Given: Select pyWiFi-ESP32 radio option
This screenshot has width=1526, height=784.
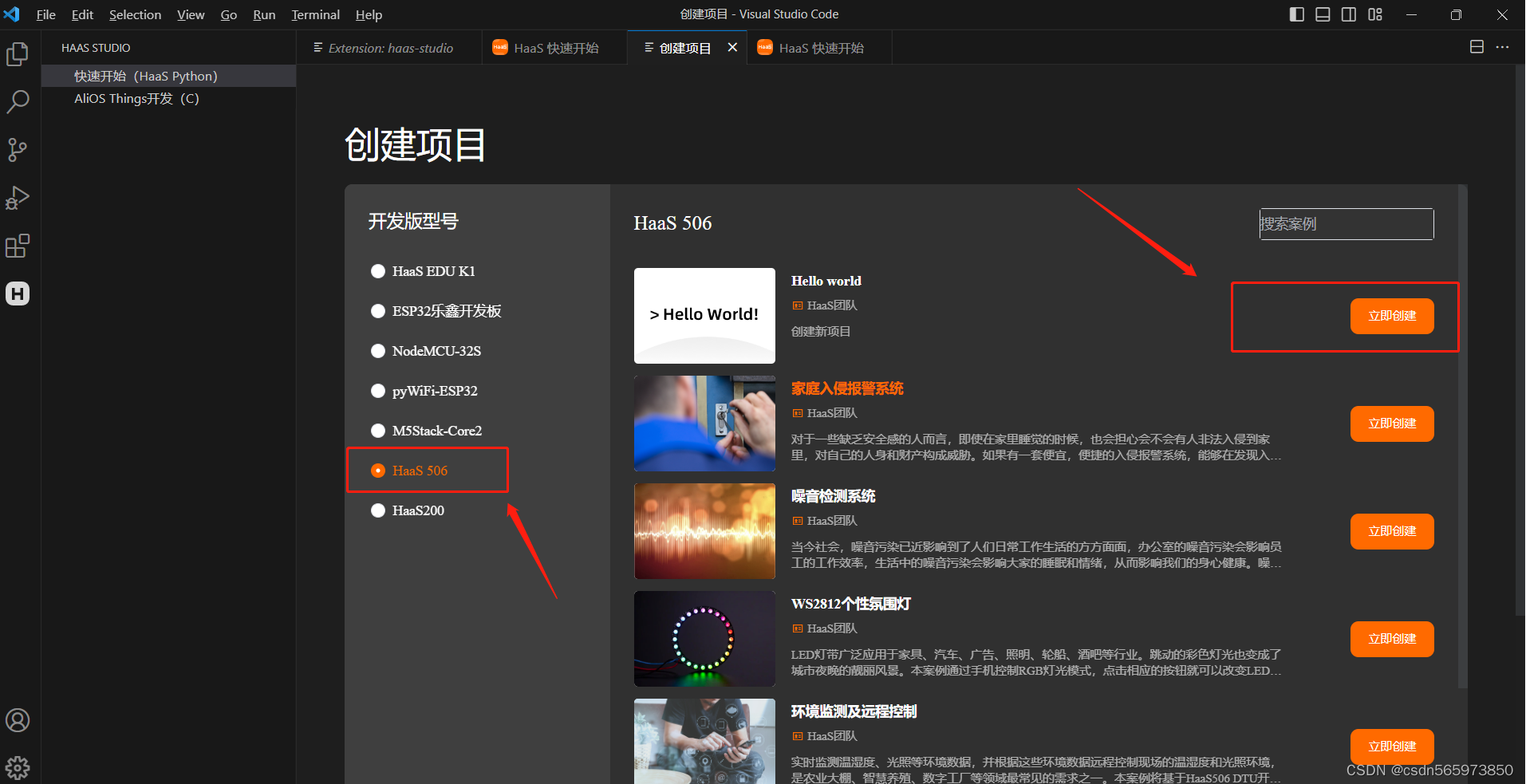Looking at the screenshot, I should [x=378, y=391].
